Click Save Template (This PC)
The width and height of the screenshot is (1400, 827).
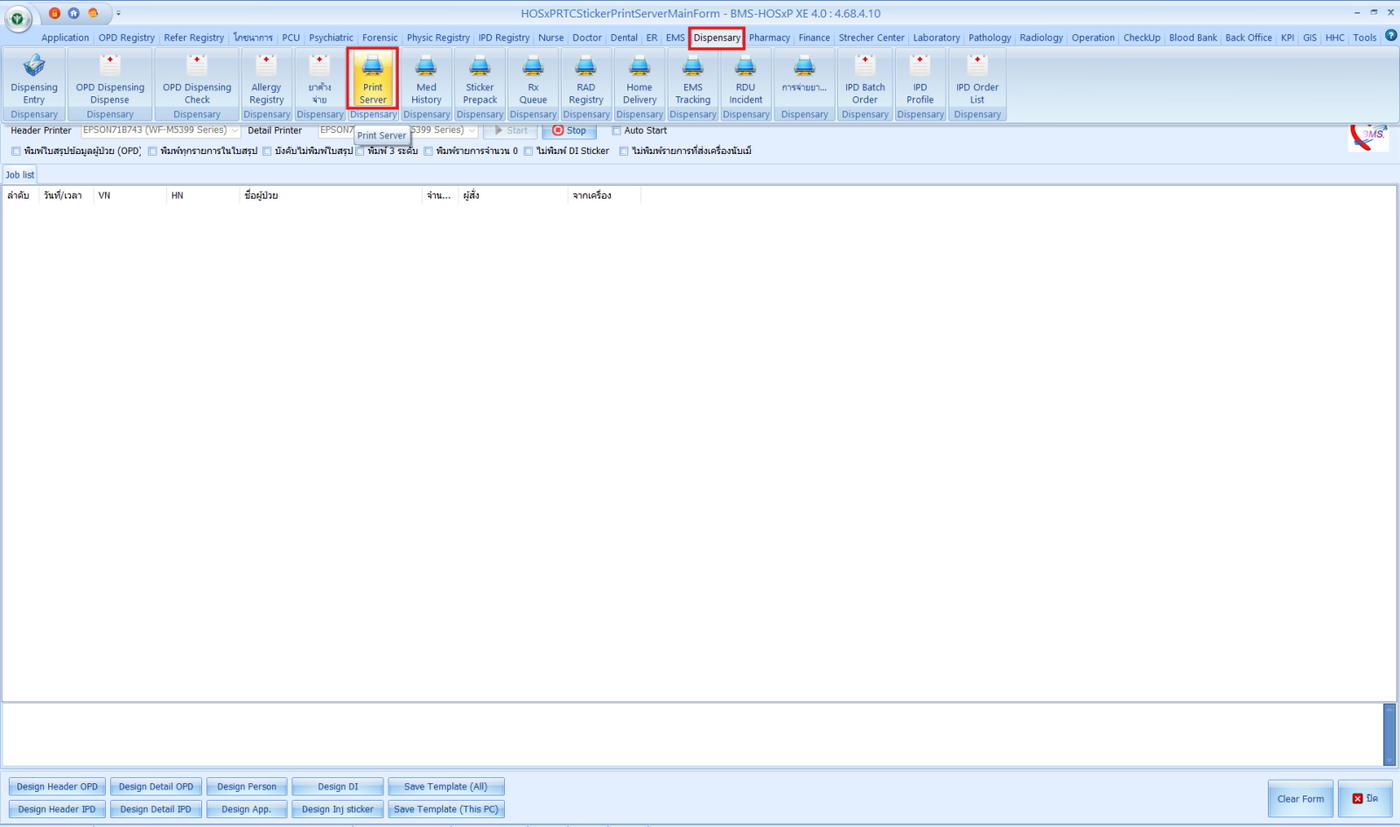point(446,809)
